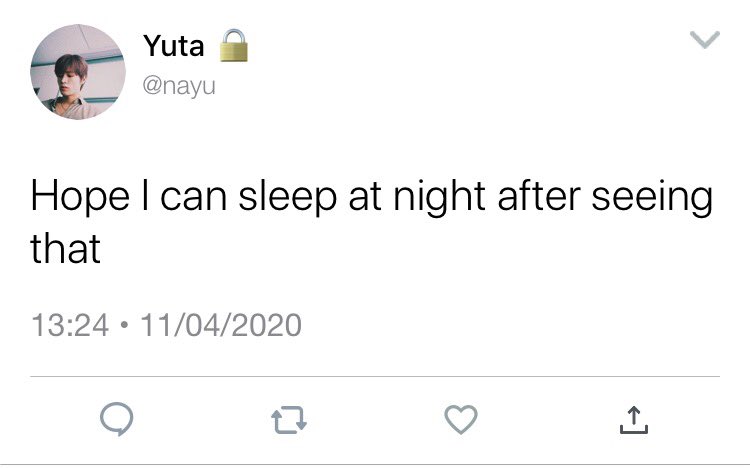Like the tweet with the heart icon
The height and width of the screenshot is (468, 750).
point(461,419)
